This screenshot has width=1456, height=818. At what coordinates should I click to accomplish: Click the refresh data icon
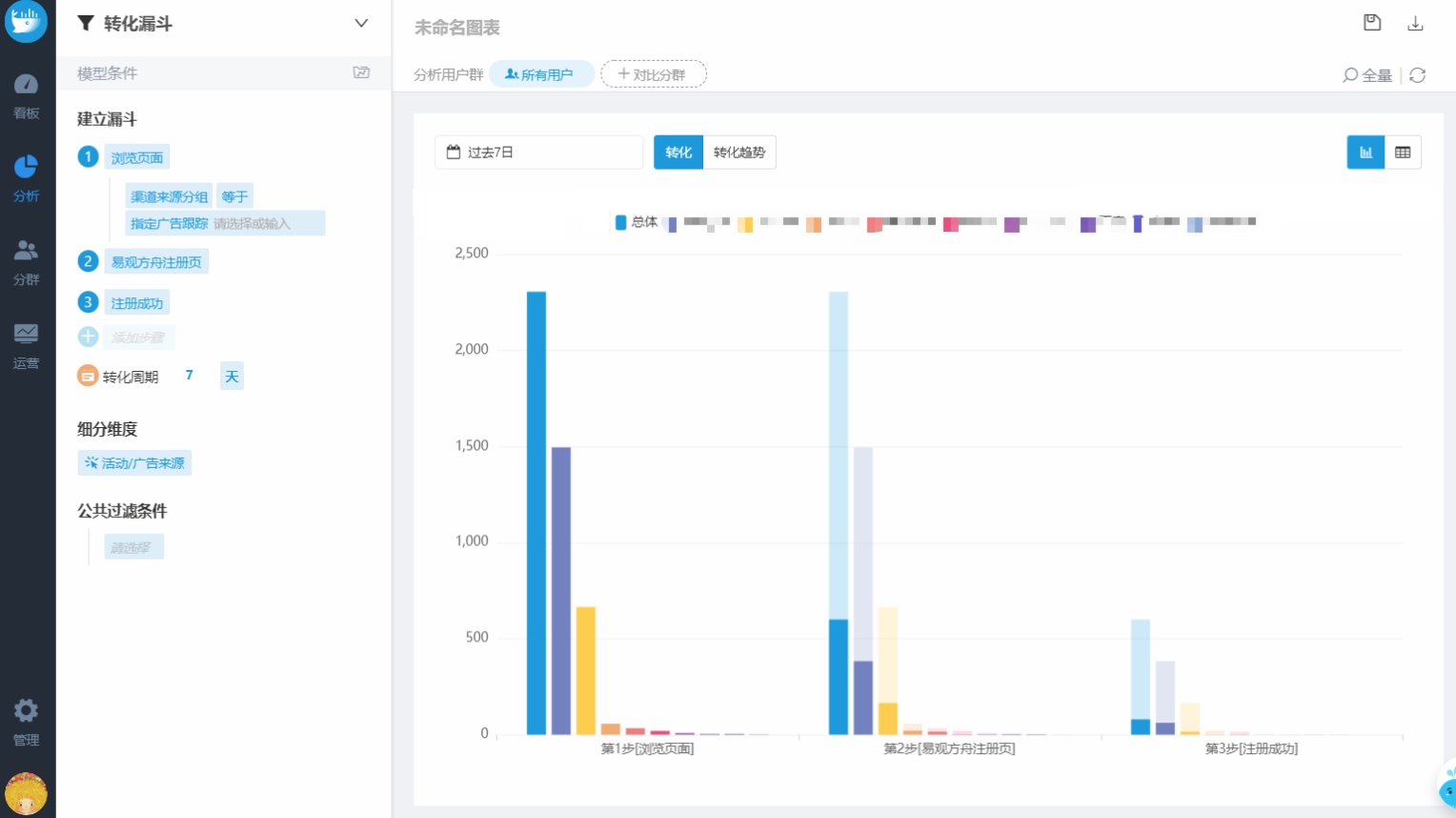[x=1417, y=75]
